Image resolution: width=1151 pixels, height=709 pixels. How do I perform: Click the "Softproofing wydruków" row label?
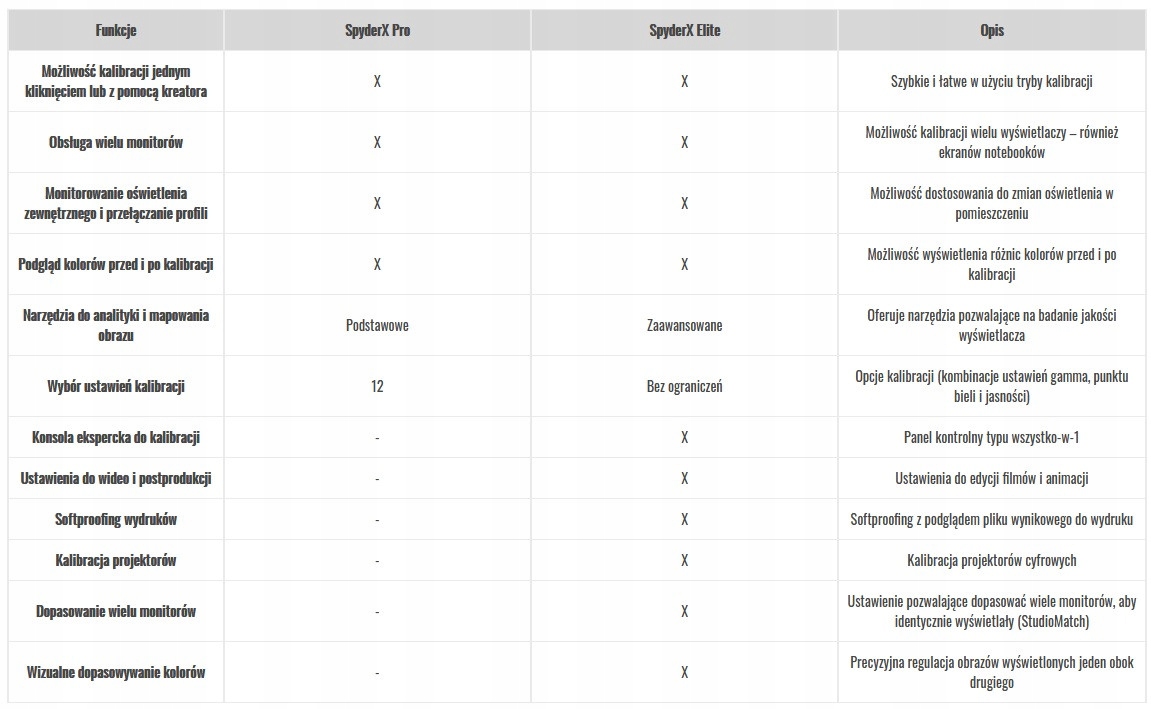pos(116,519)
